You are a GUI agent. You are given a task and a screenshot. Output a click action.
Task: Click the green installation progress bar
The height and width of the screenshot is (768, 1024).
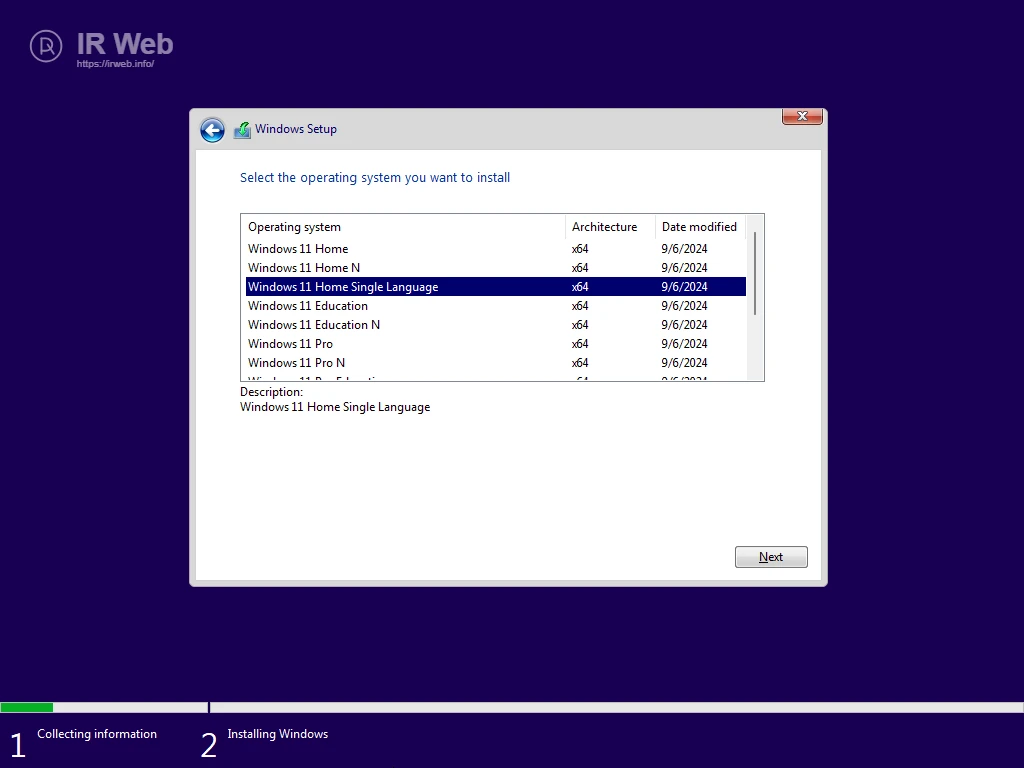pyautogui.click(x=27, y=707)
